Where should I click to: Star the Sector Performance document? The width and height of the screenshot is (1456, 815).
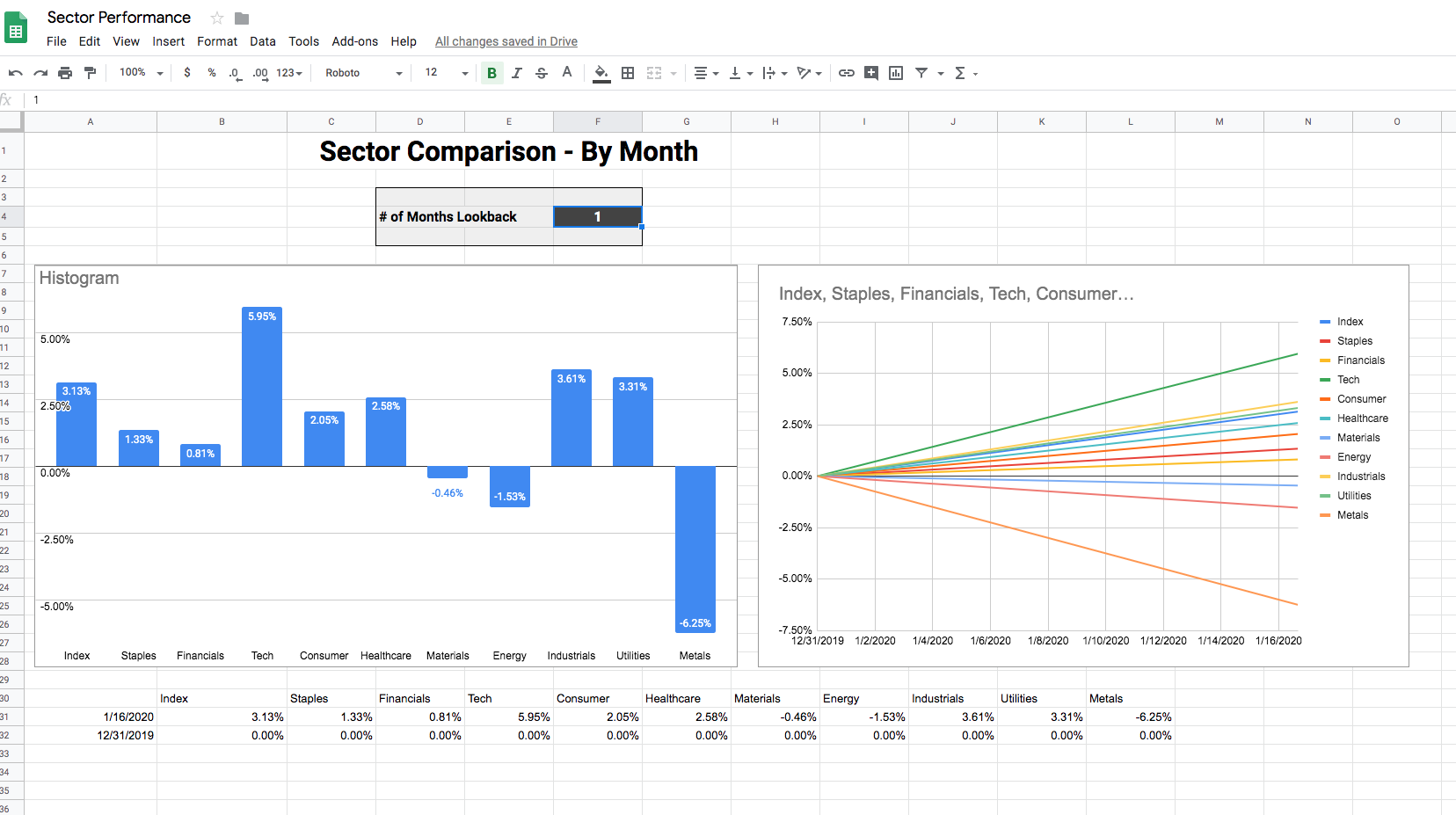(217, 18)
